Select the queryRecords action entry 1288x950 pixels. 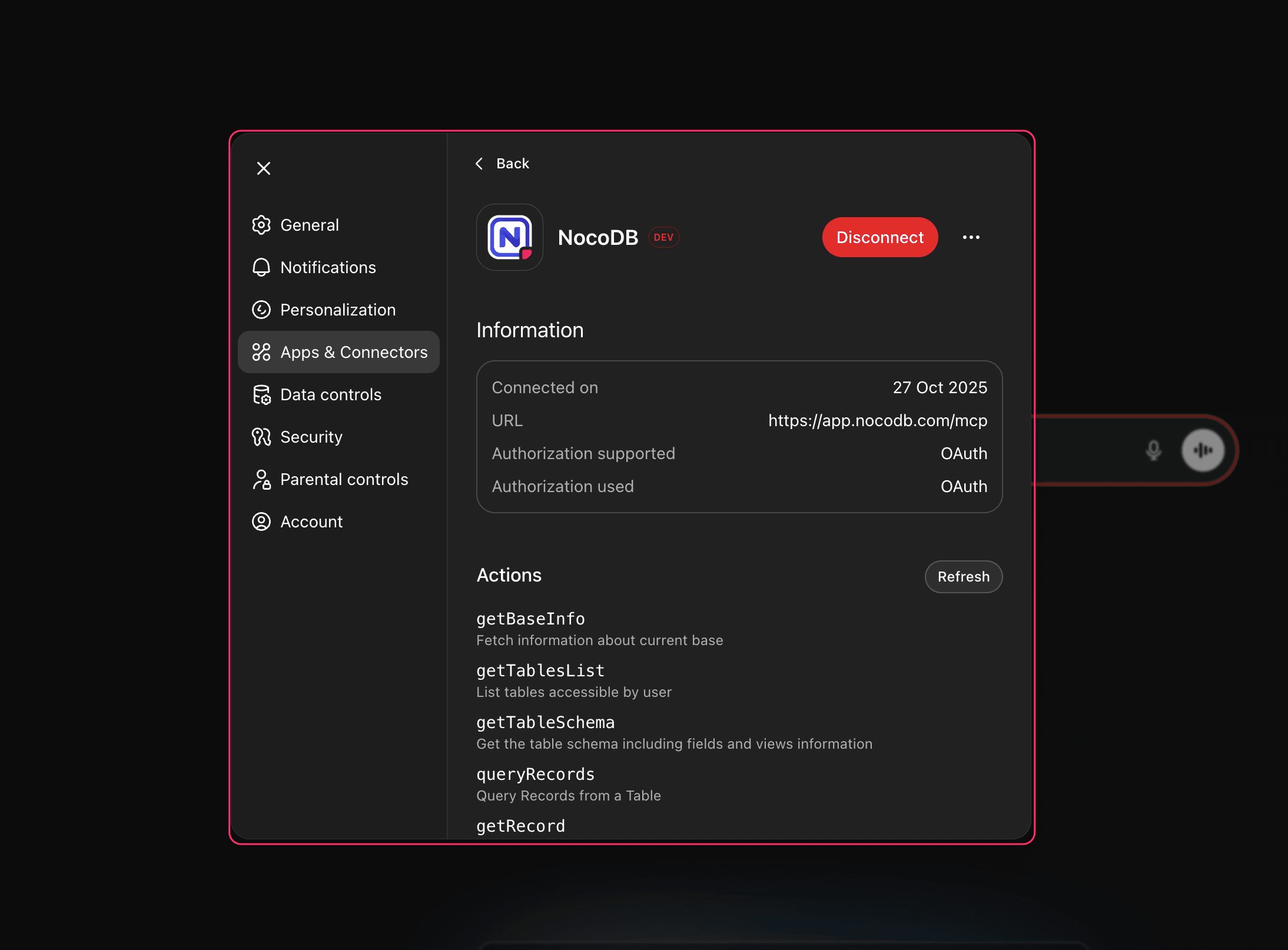[535, 775]
